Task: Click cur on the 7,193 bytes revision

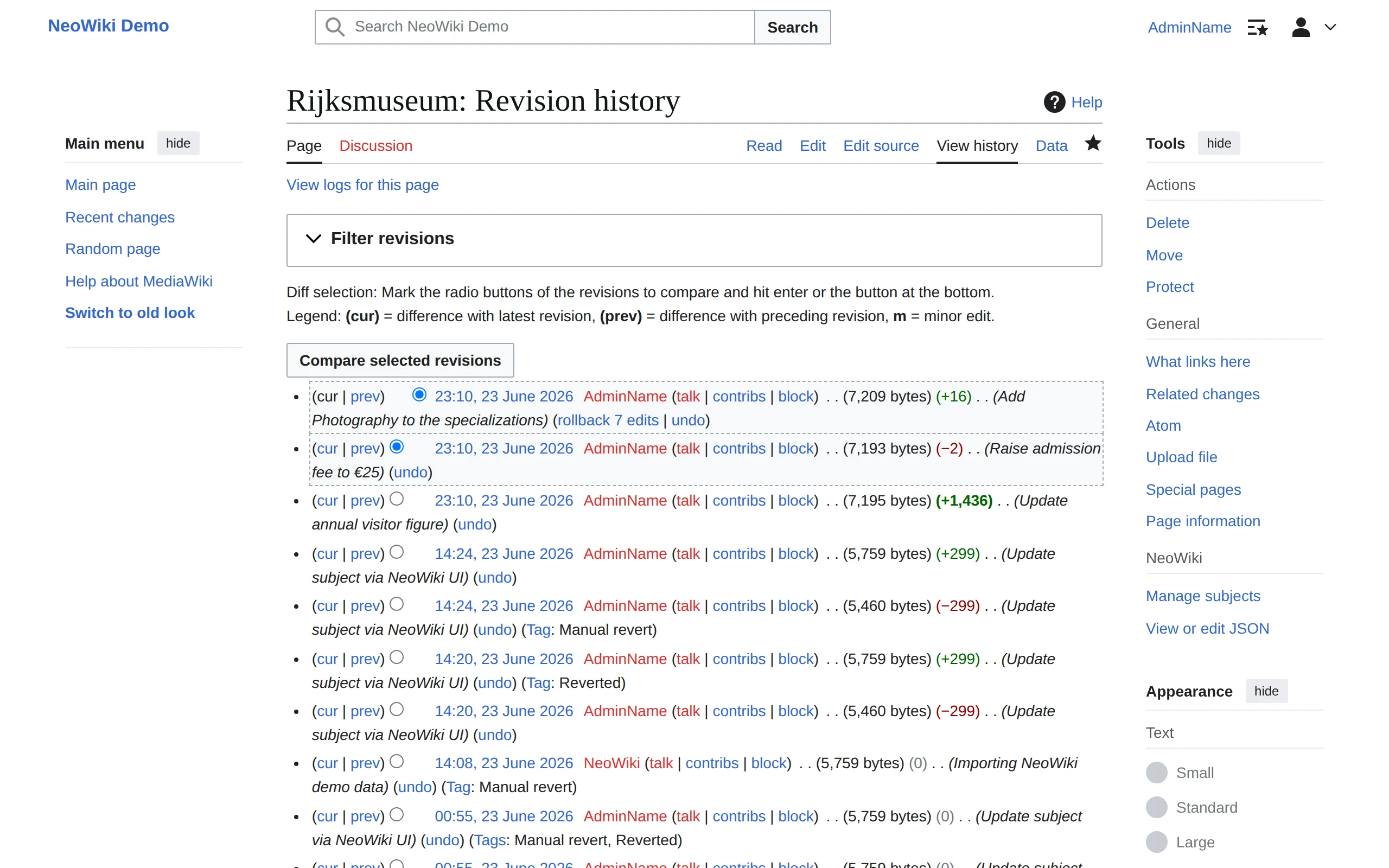Action: [x=327, y=448]
